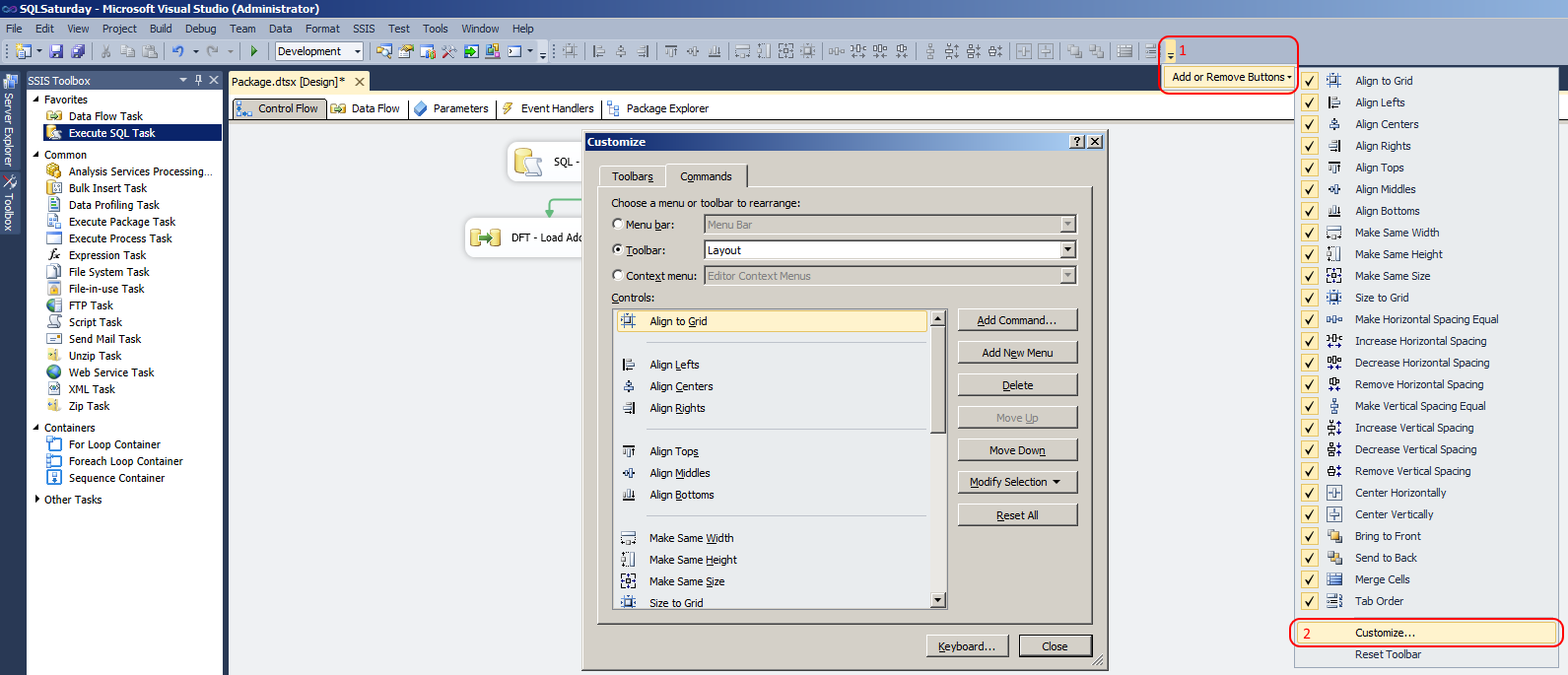Image resolution: width=1568 pixels, height=675 pixels.
Task: Expand the Other Tasks group
Action: point(36,499)
